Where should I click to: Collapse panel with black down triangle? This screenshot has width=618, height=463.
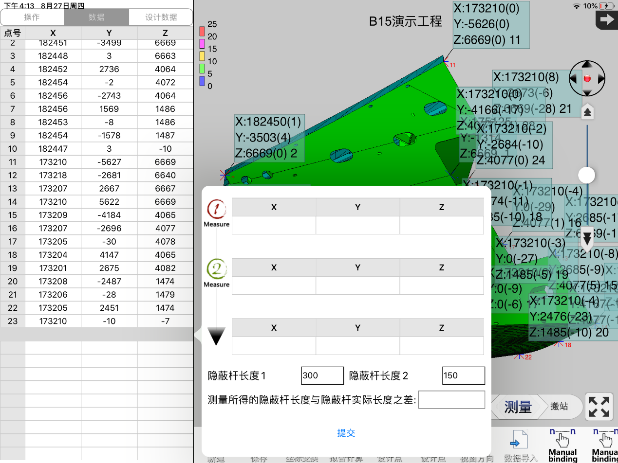(217, 337)
